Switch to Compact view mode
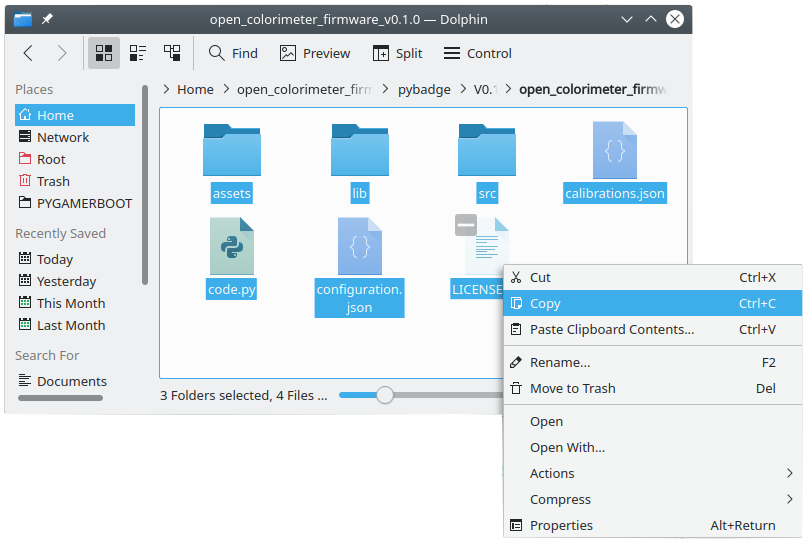Image resolution: width=810 pixels, height=543 pixels. pos(137,53)
